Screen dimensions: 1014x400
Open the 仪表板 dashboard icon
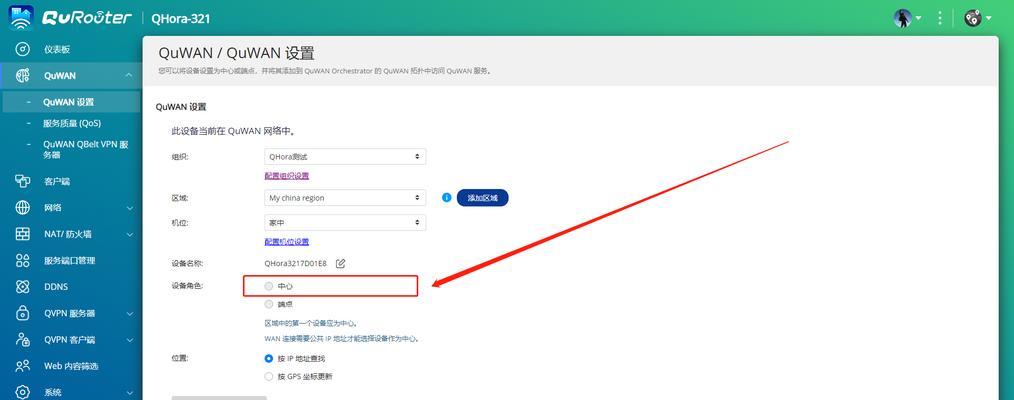[x=23, y=49]
